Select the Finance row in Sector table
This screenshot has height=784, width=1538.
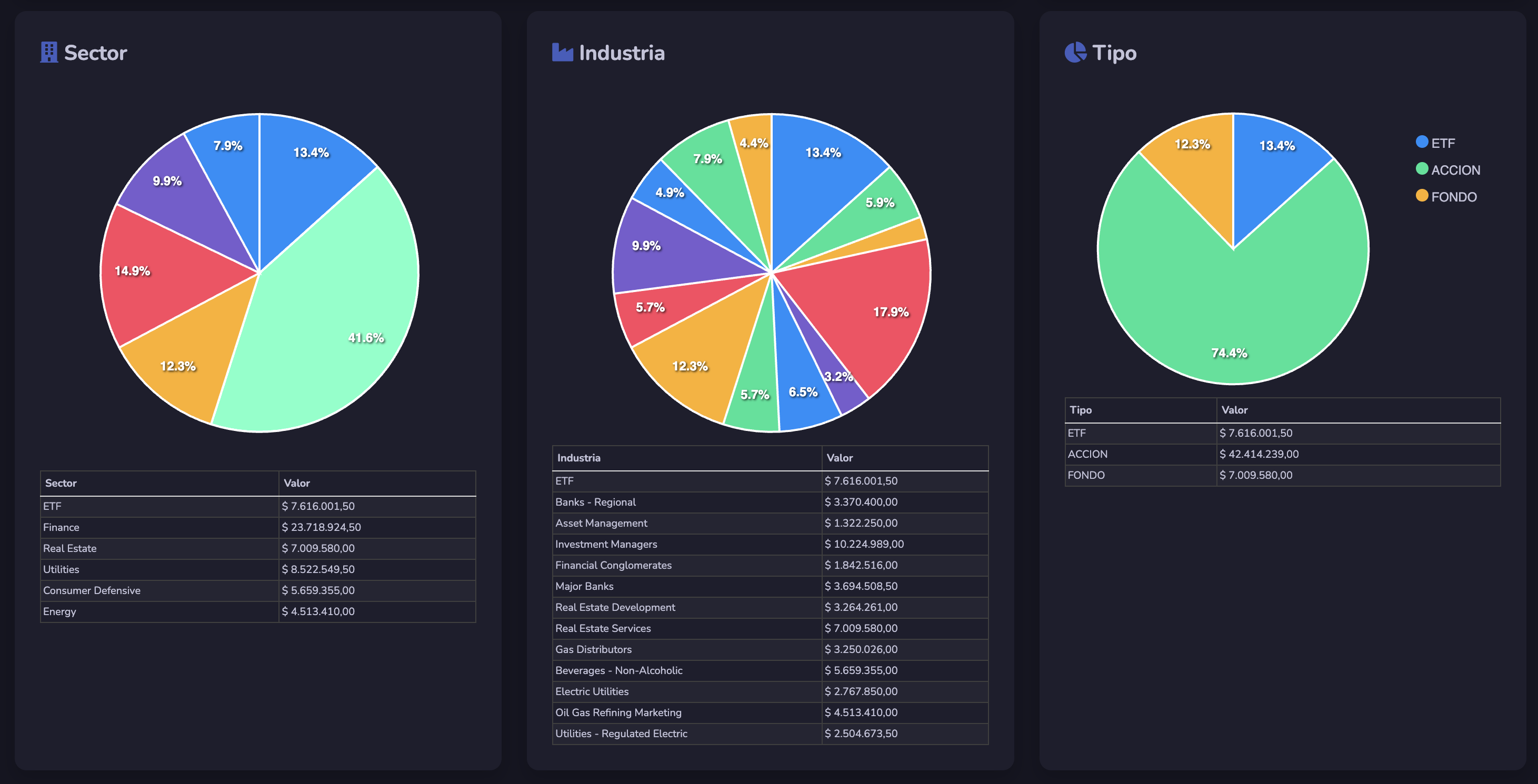61,527
